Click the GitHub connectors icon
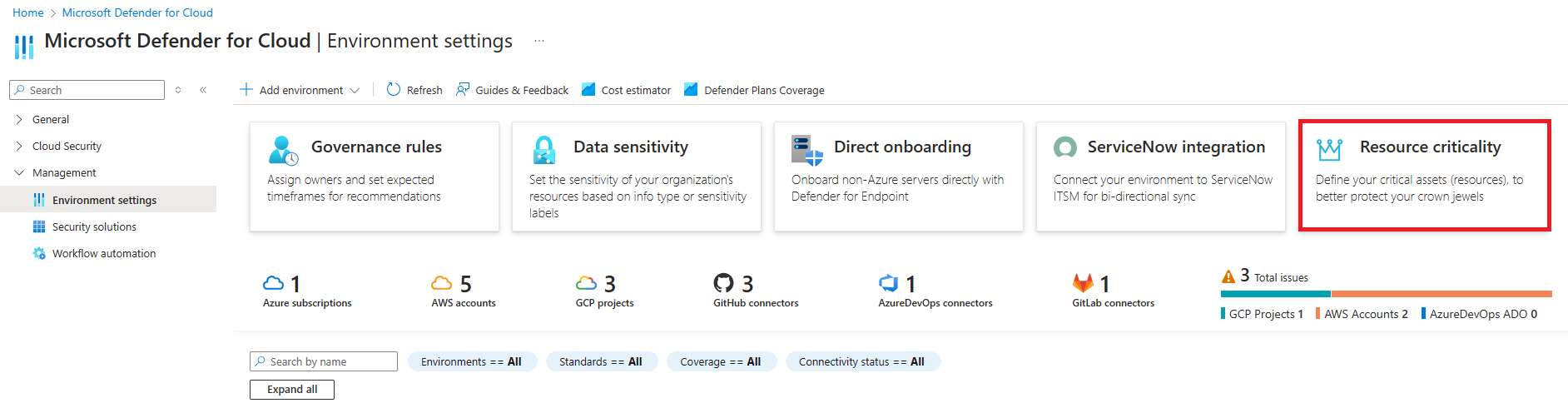 coord(723,283)
